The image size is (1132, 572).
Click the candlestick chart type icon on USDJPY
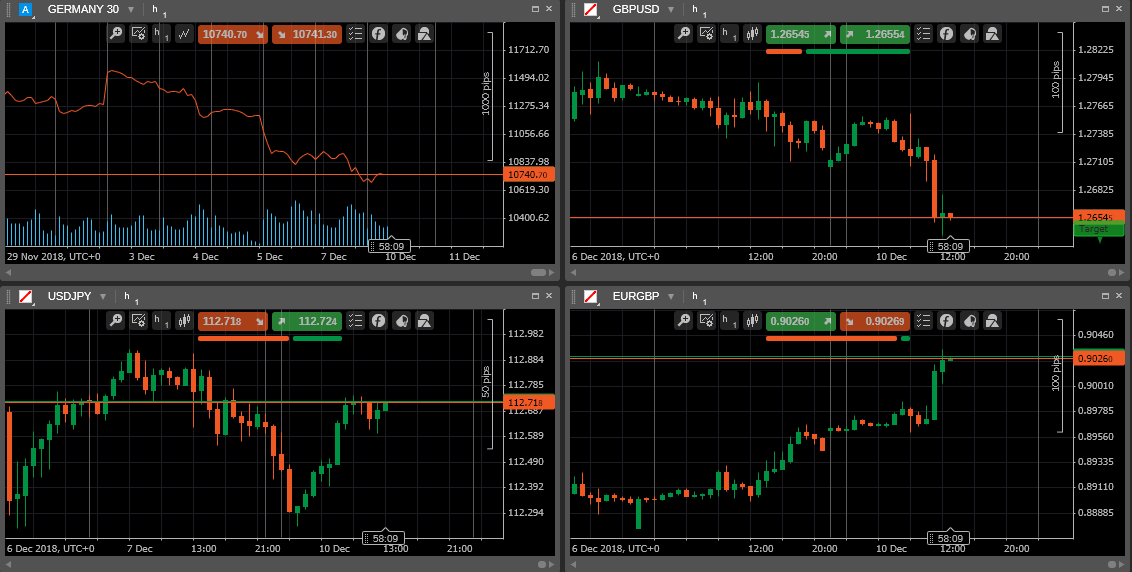[185, 321]
